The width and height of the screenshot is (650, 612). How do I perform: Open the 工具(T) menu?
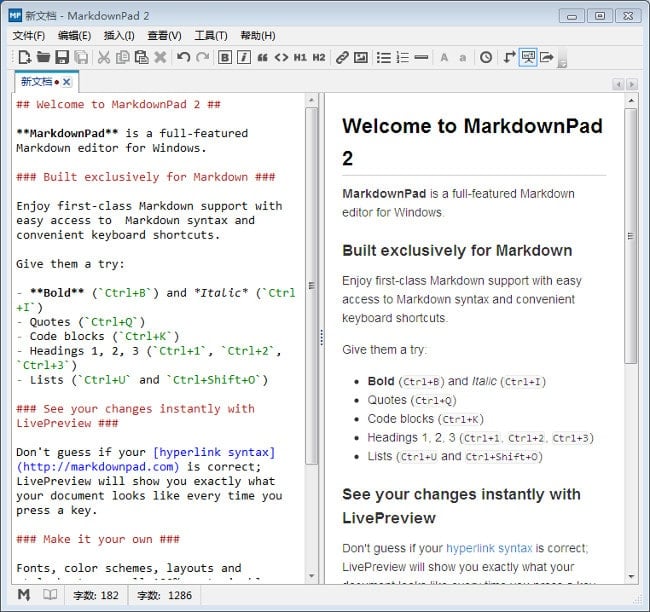211,36
